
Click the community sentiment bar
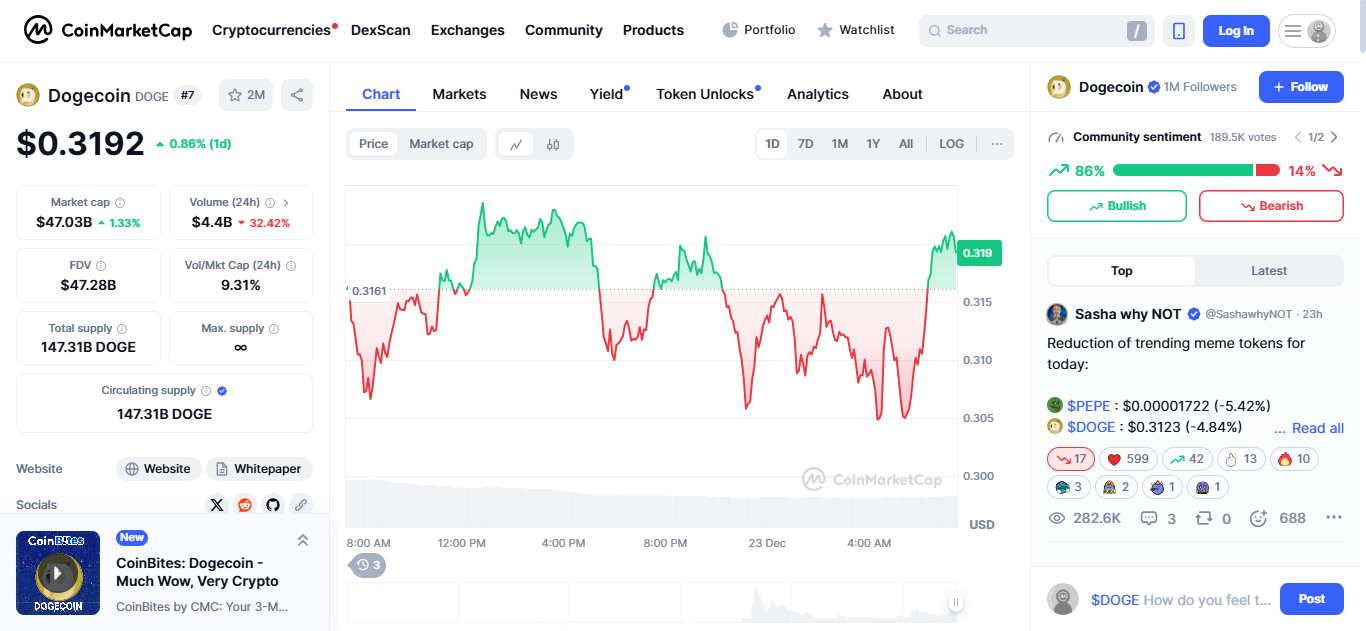1196,170
